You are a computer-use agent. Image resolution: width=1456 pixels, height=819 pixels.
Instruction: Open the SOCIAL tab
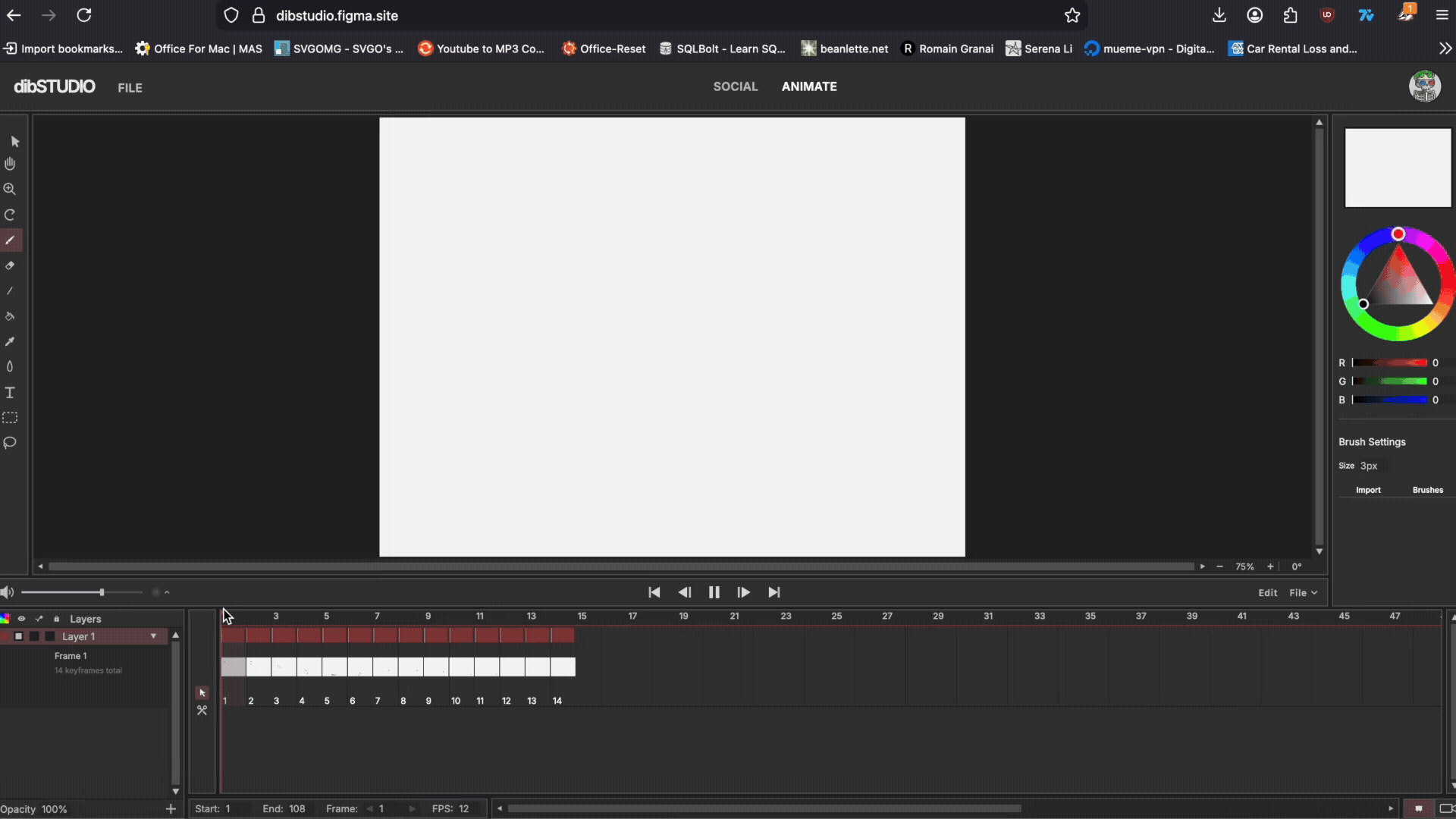735,86
